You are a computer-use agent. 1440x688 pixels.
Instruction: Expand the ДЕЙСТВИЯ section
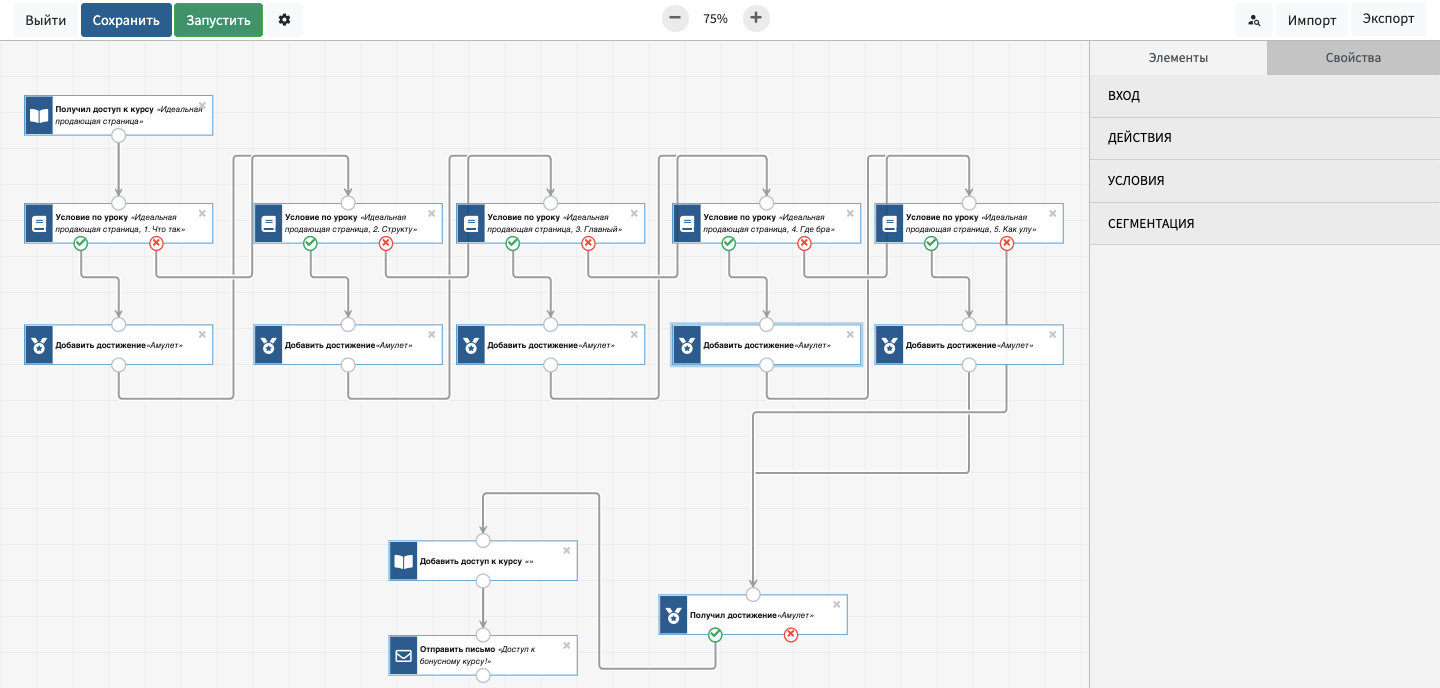[1264, 138]
